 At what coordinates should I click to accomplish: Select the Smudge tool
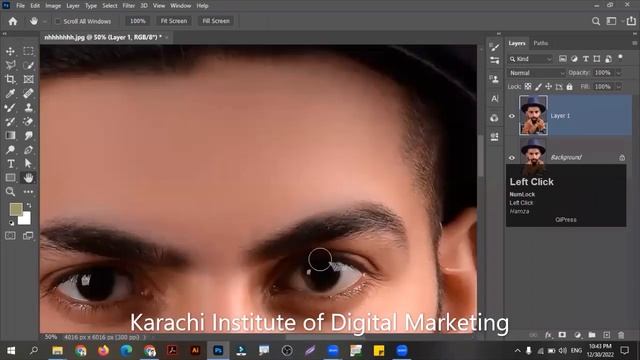[x=28, y=136]
